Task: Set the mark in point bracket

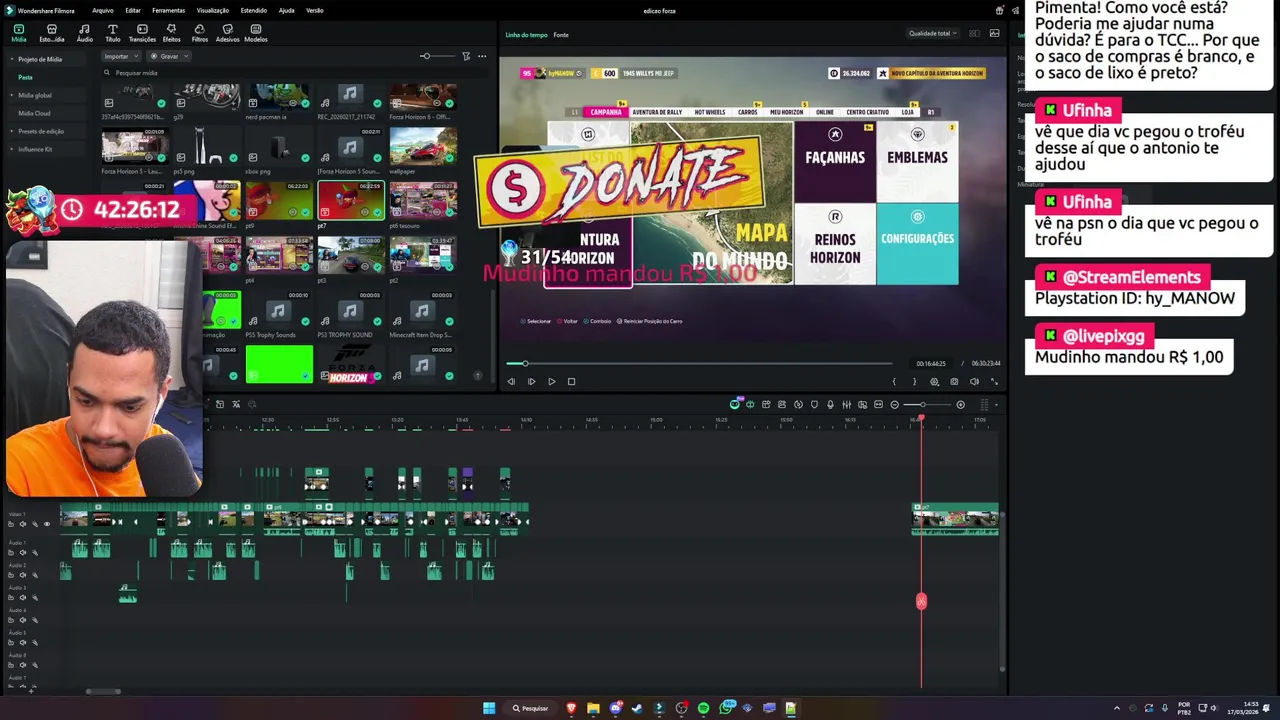Action: (894, 381)
